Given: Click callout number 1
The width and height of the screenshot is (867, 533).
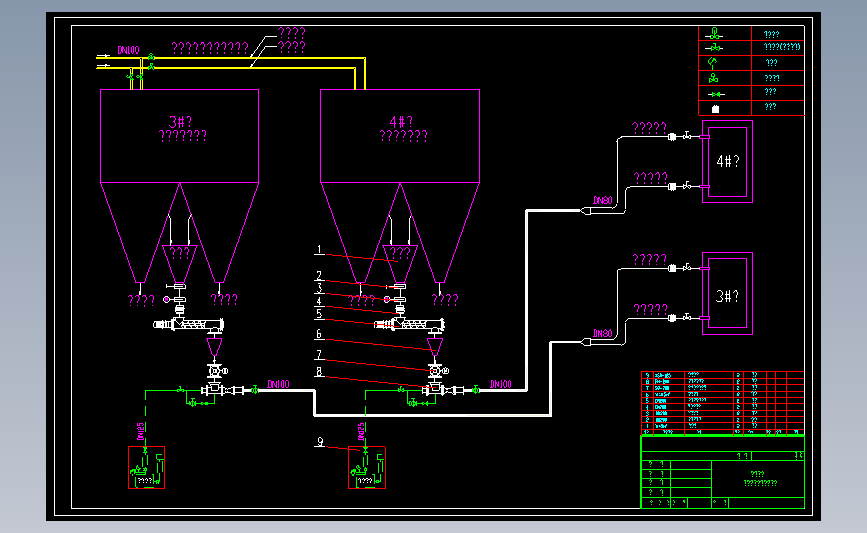Looking at the screenshot, I should point(319,249).
